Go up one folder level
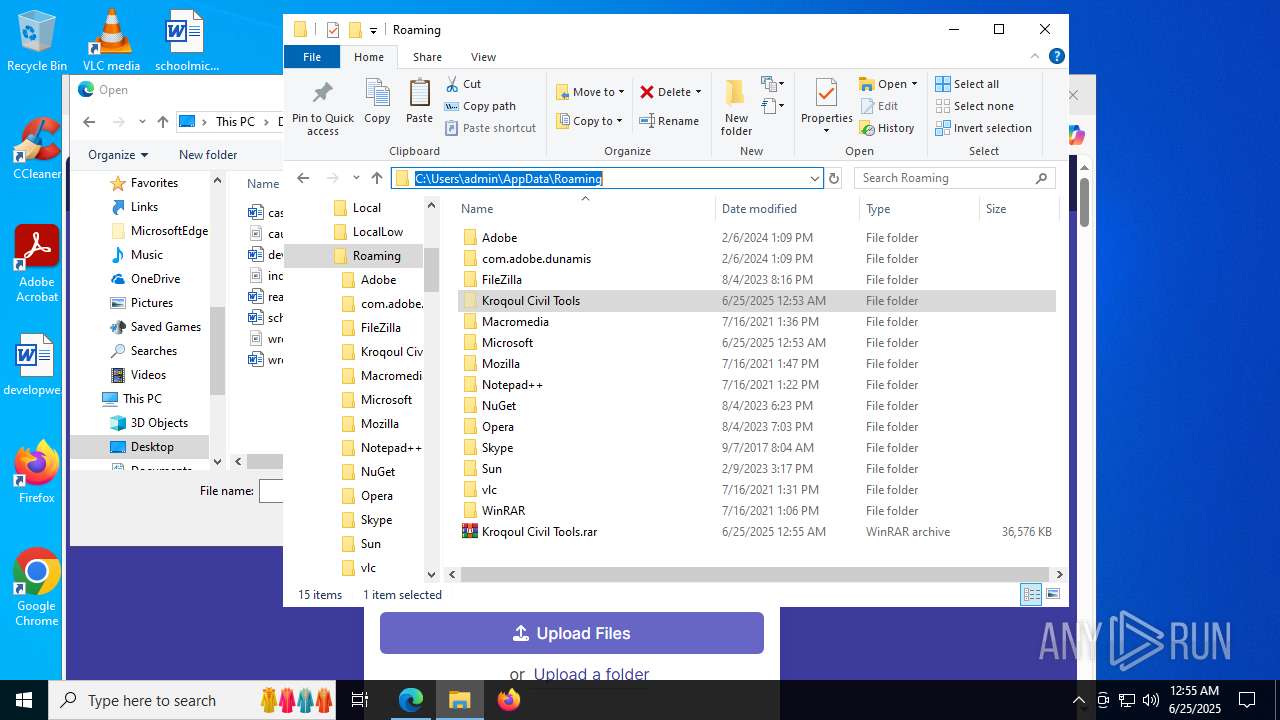 pyautogui.click(x=377, y=178)
